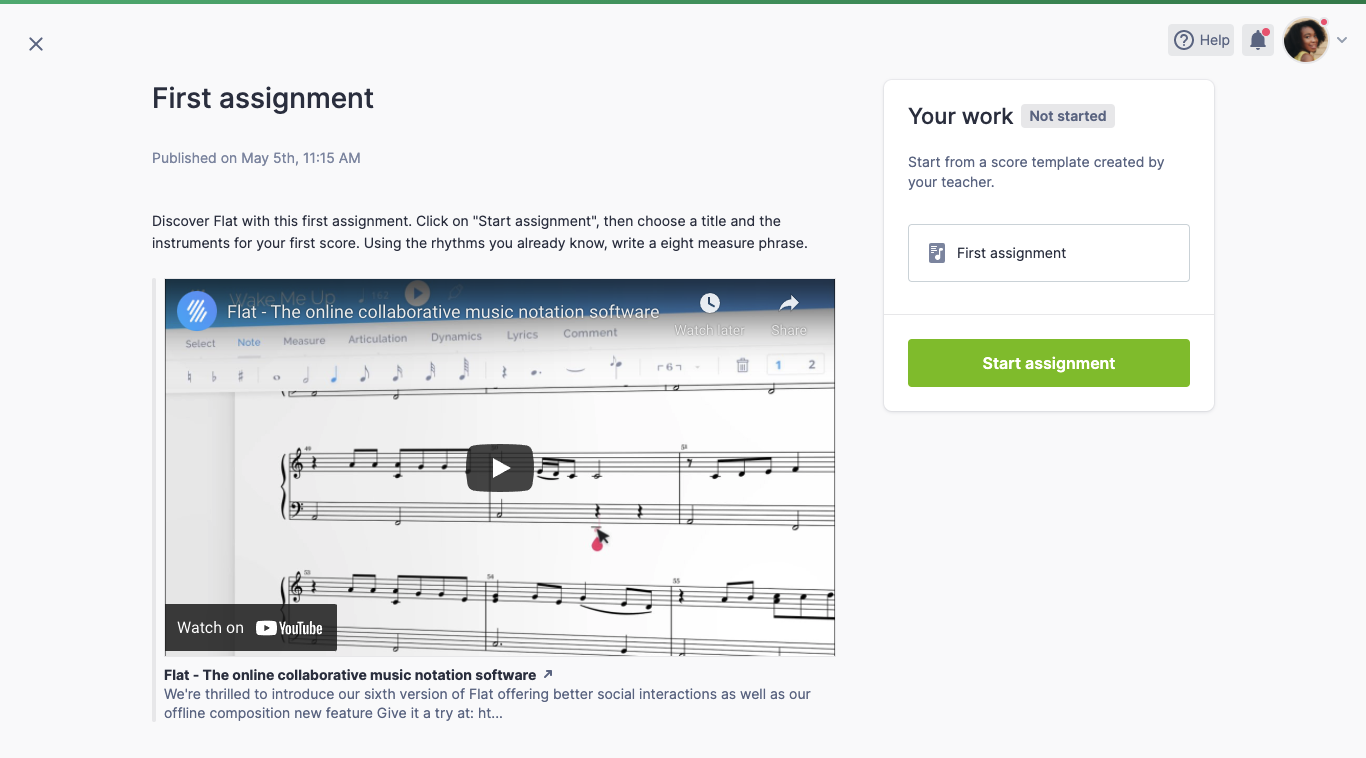Image resolution: width=1366 pixels, height=758 pixels.
Task: Click the Share arrow icon on video
Action: pyautogui.click(x=789, y=304)
